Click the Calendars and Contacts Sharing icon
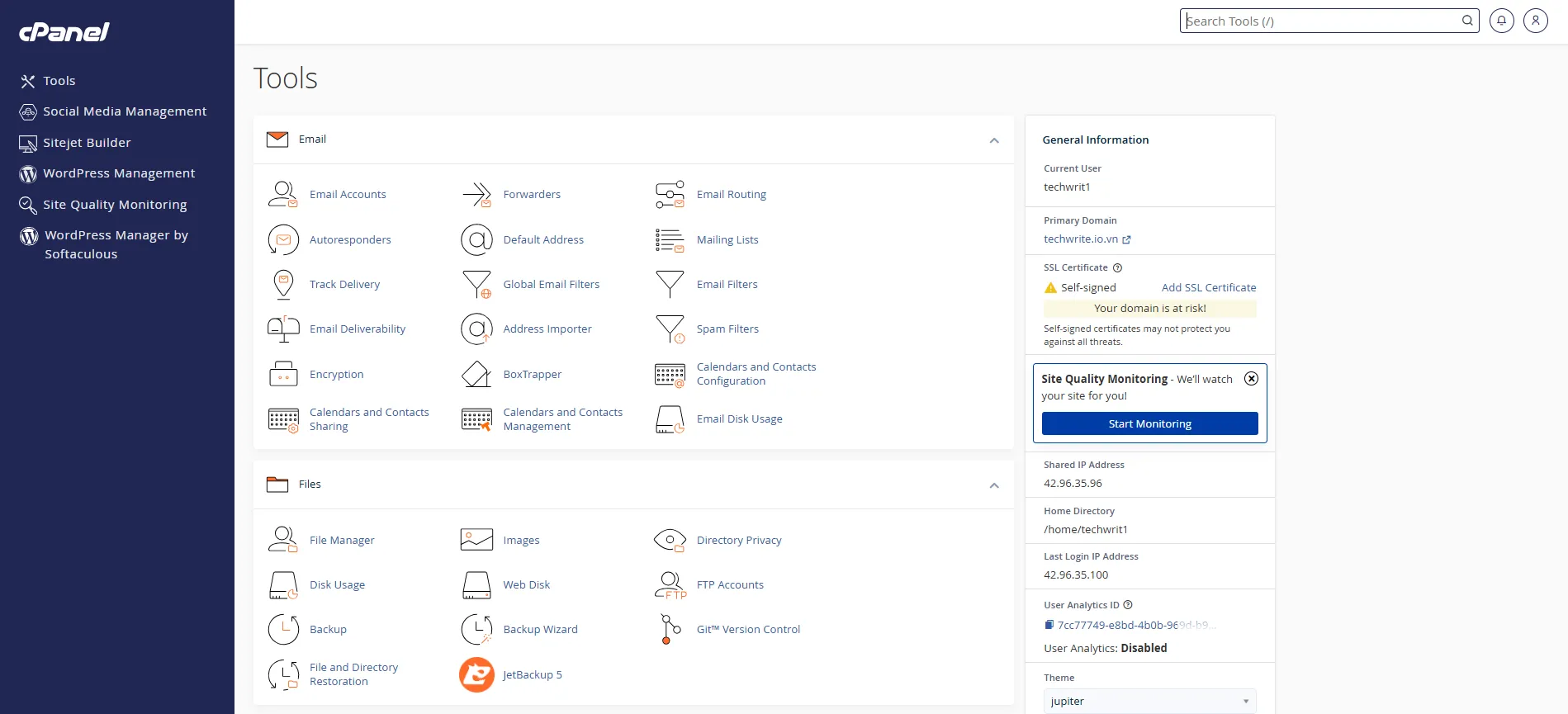Viewport: 1568px width, 714px height. (283, 419)
